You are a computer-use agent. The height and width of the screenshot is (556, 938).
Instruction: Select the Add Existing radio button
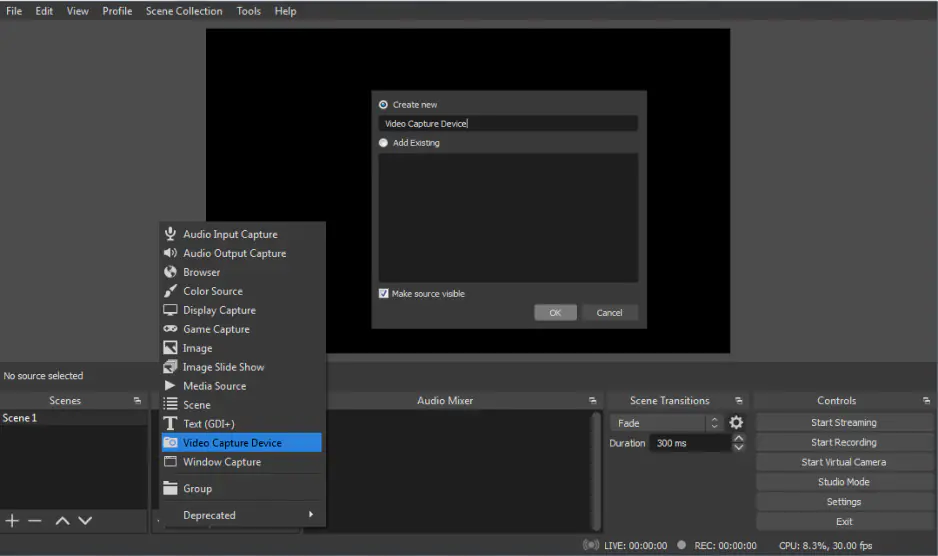tap(384, 143)
